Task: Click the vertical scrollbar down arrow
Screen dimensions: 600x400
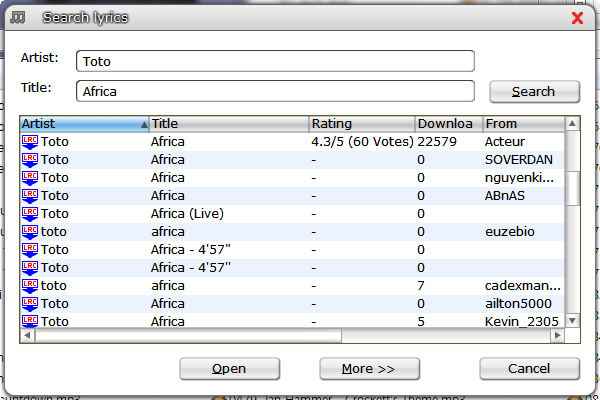Action: pyautogui.click(x=572, y=320)
